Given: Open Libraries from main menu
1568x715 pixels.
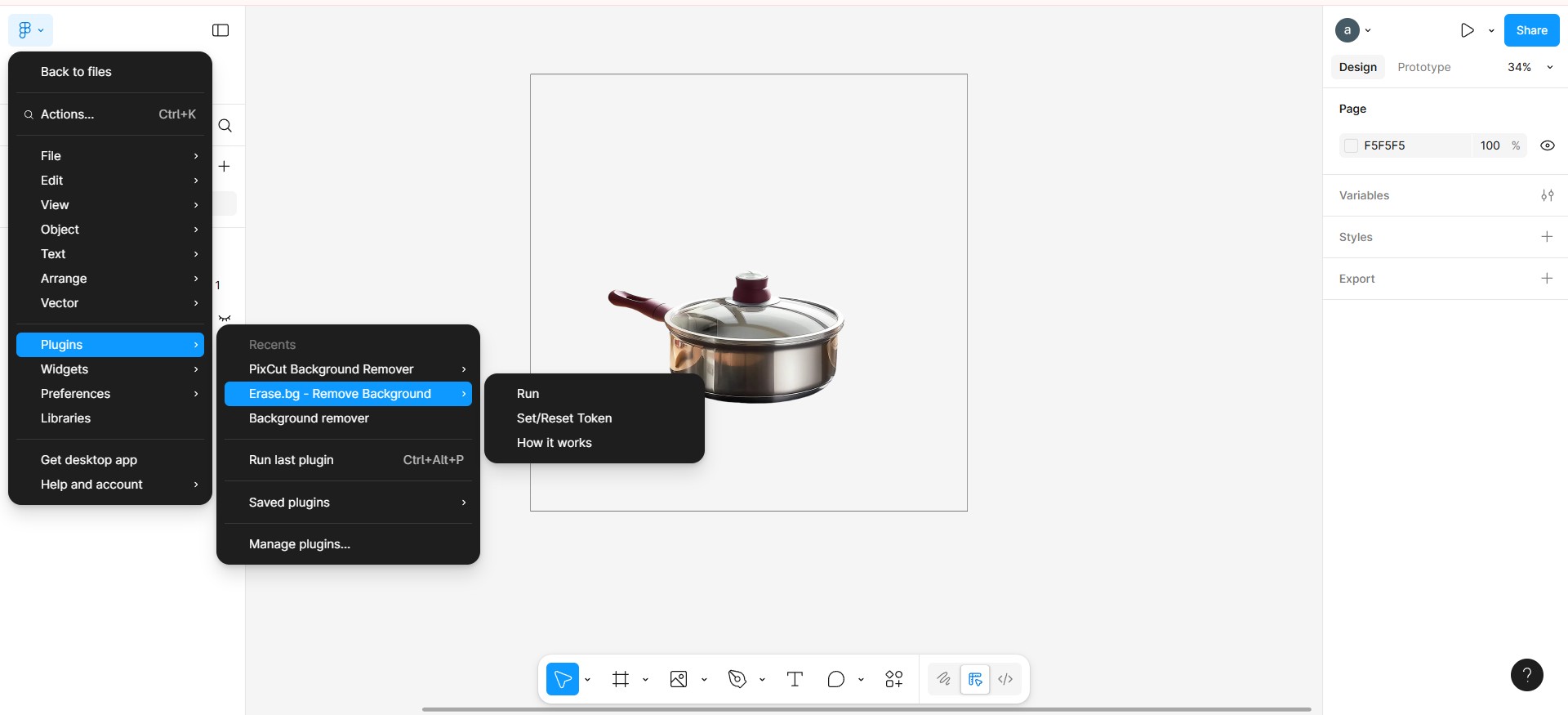Looking at the screenshot, I should 110,418.
